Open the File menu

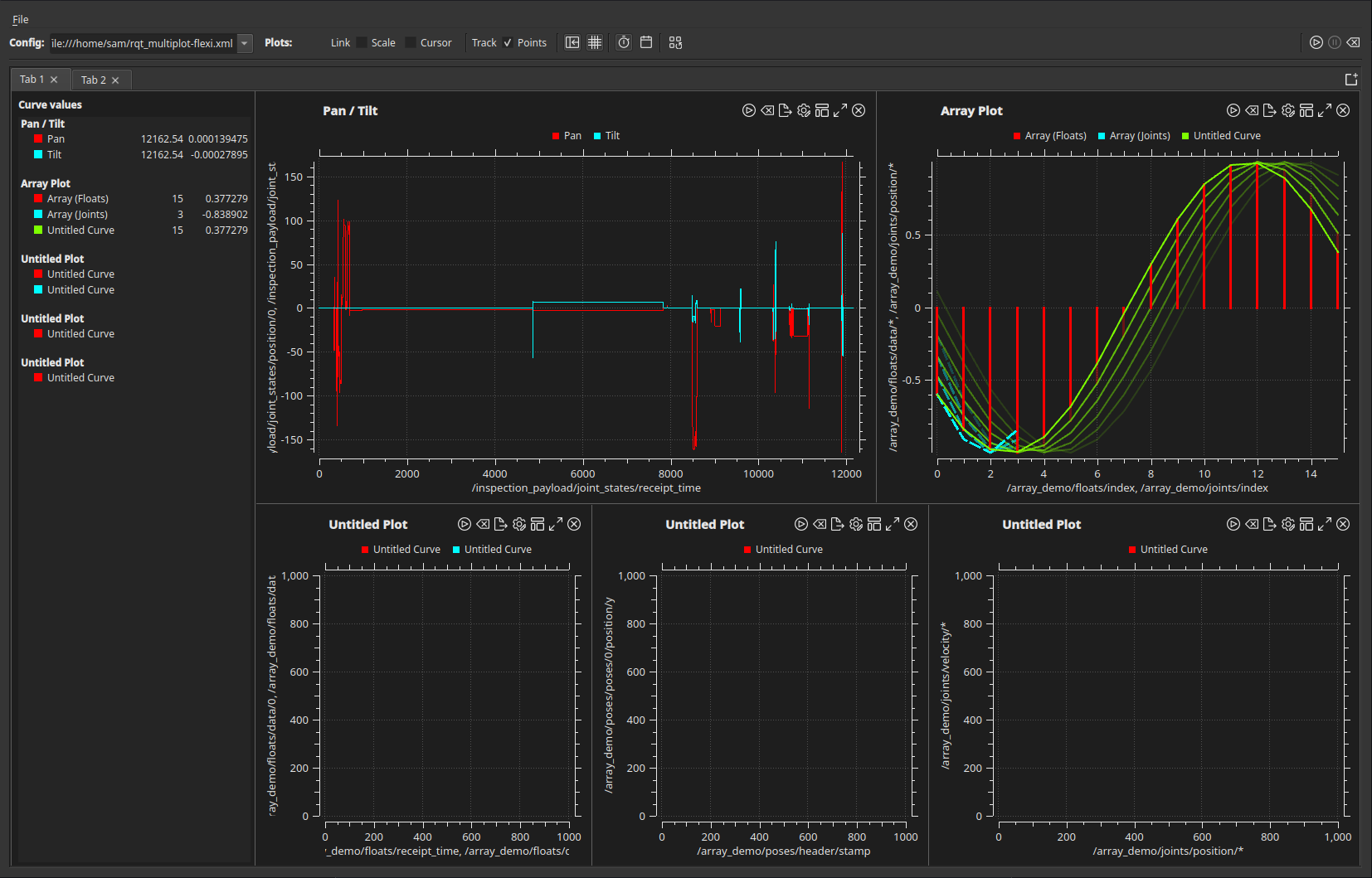[20, 19]
